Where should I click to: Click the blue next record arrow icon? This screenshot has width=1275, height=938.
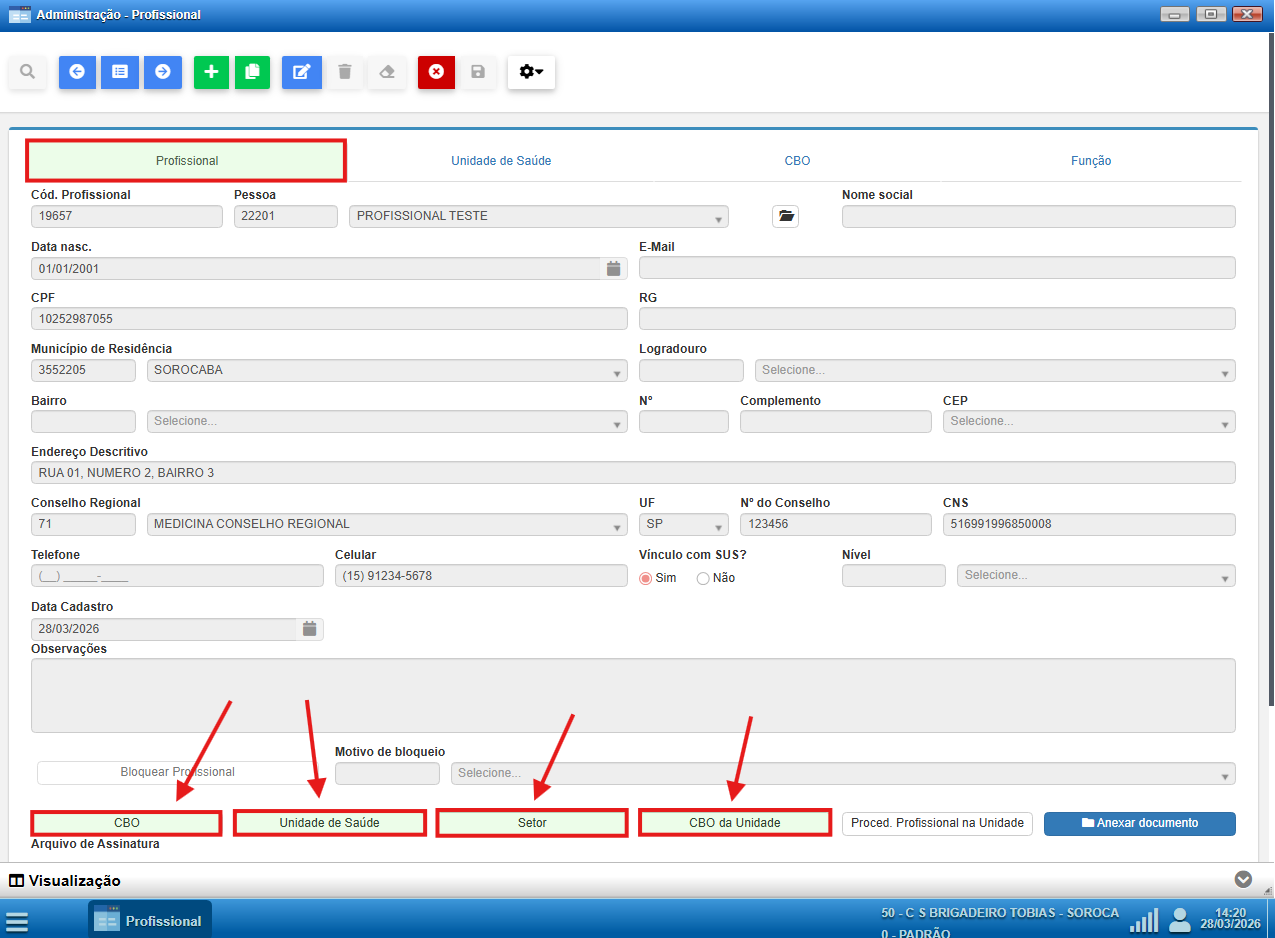point(163,72)
